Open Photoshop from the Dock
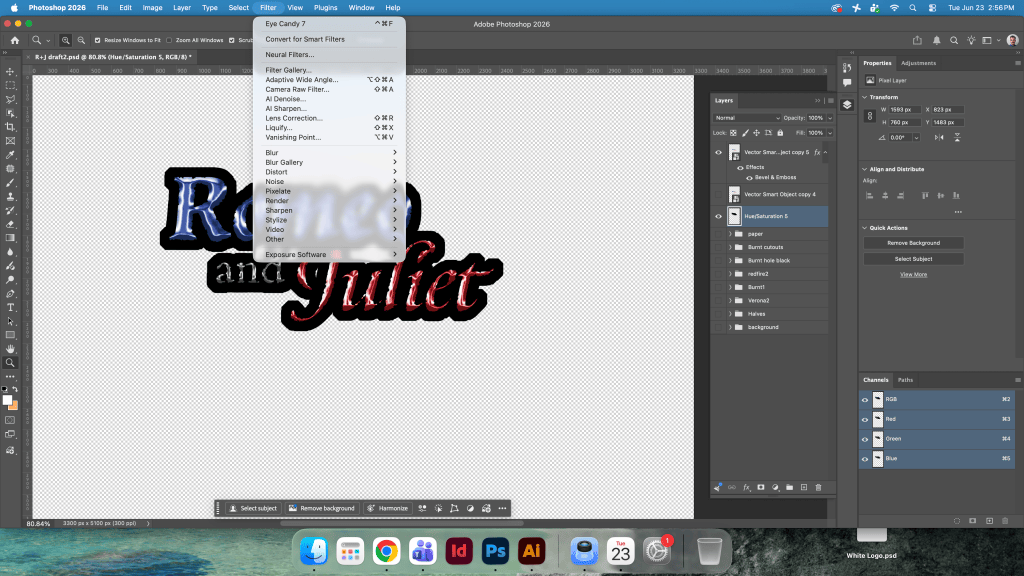 click(x=495, y=551)
